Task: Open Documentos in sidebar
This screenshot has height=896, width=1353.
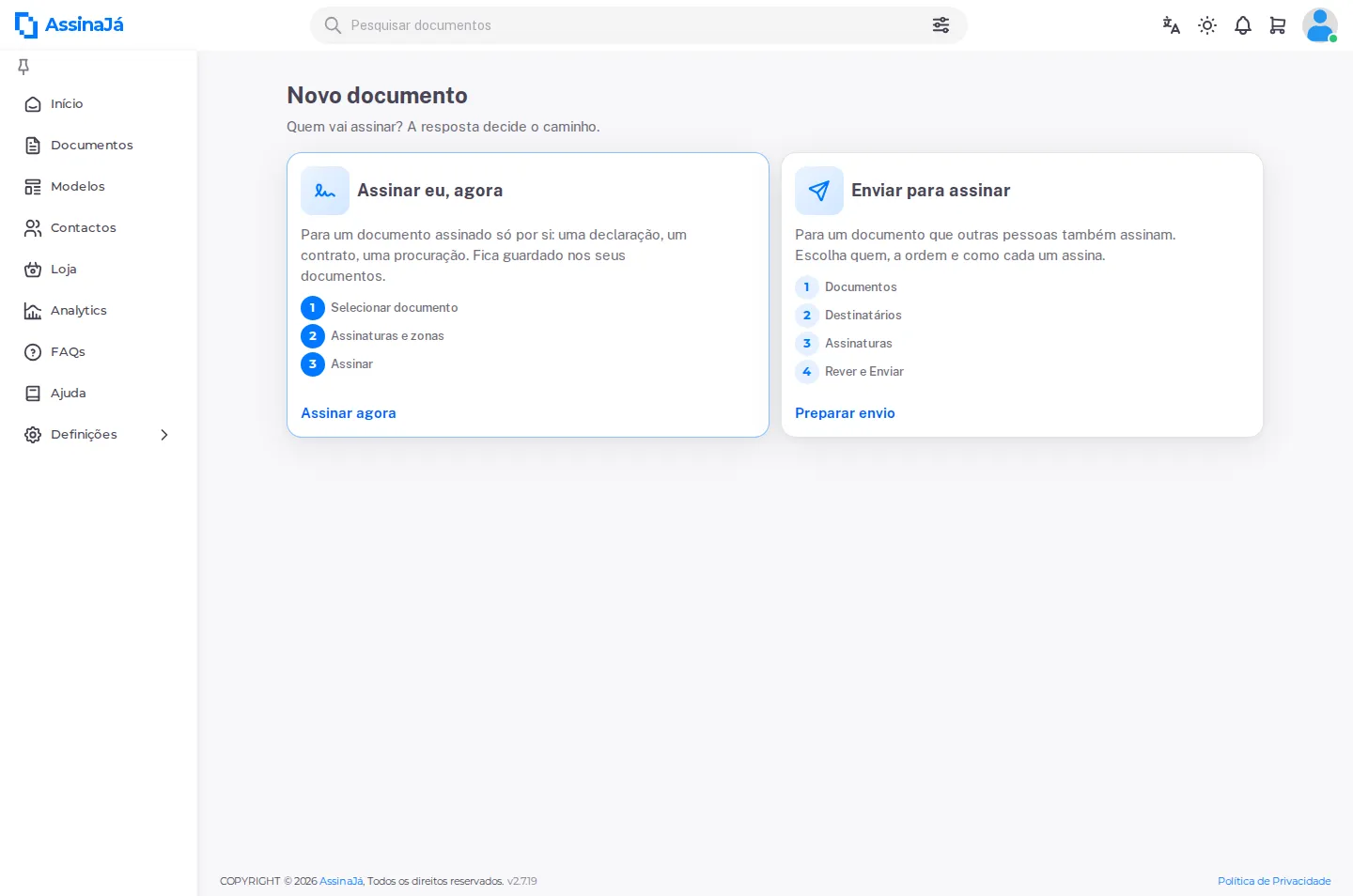Action: pyautogui.click(x=99, y=146)
